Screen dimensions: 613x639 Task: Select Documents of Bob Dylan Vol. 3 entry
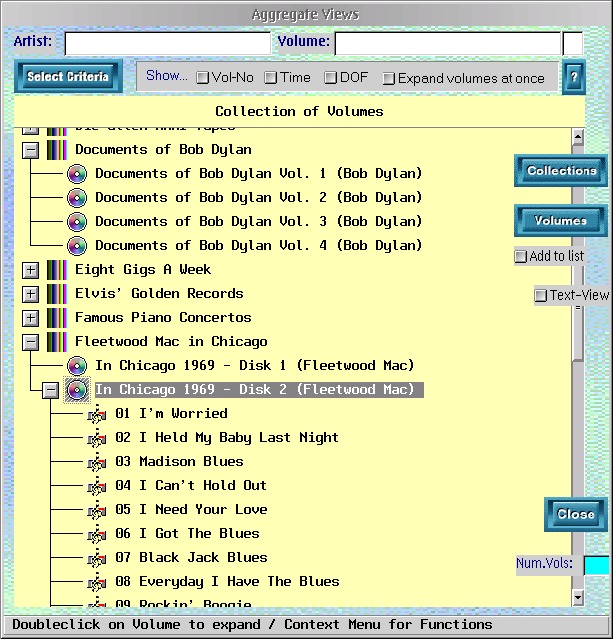tap(258, 221)
